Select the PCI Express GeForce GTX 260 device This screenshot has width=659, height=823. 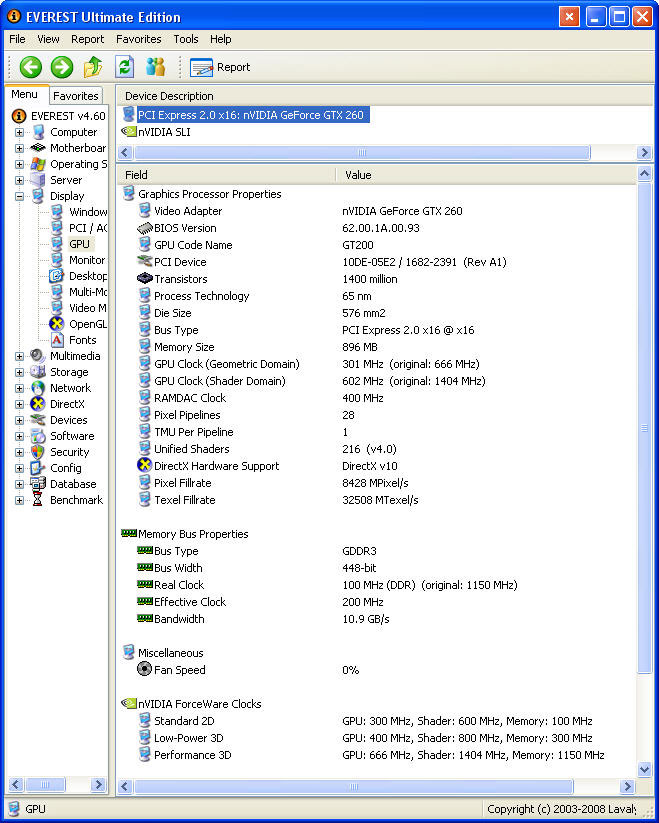coord(251,115)
